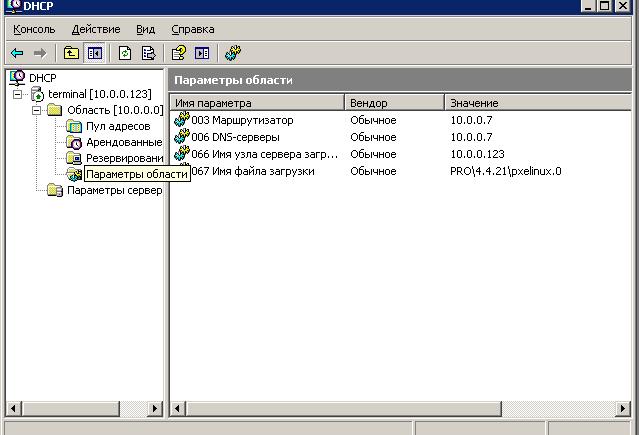Collapse the Область [10.0.0.0] tree node

click(x=36, y=110)
